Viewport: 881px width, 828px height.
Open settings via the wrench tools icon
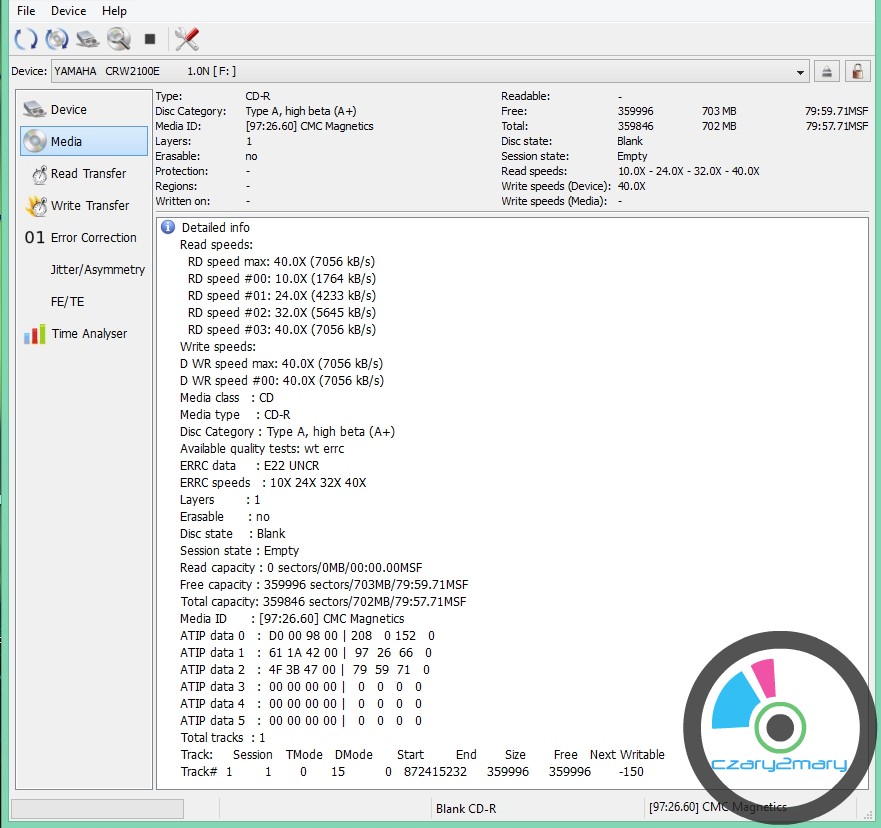coord(187,39)
